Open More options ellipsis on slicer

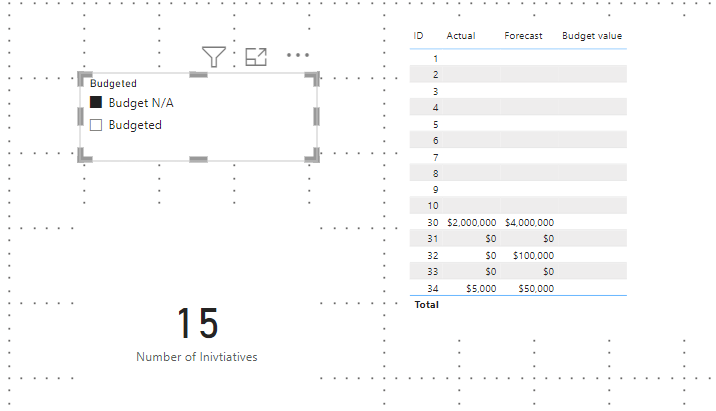coord(298,55)
